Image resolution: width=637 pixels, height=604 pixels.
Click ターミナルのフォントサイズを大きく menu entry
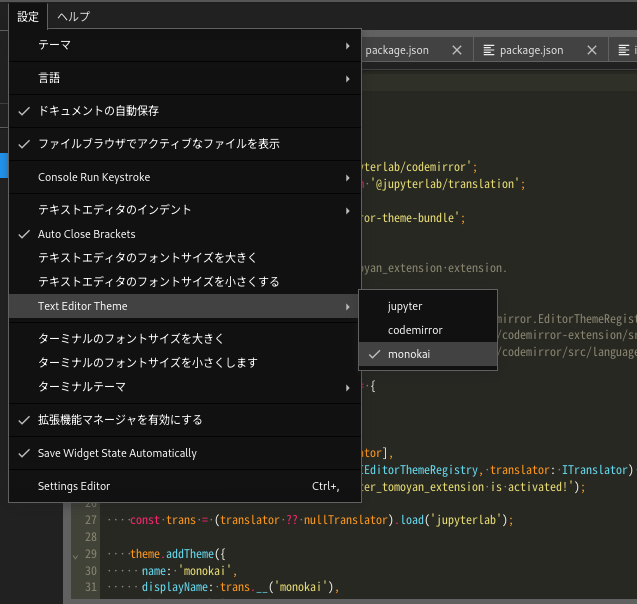pos(130,339)
